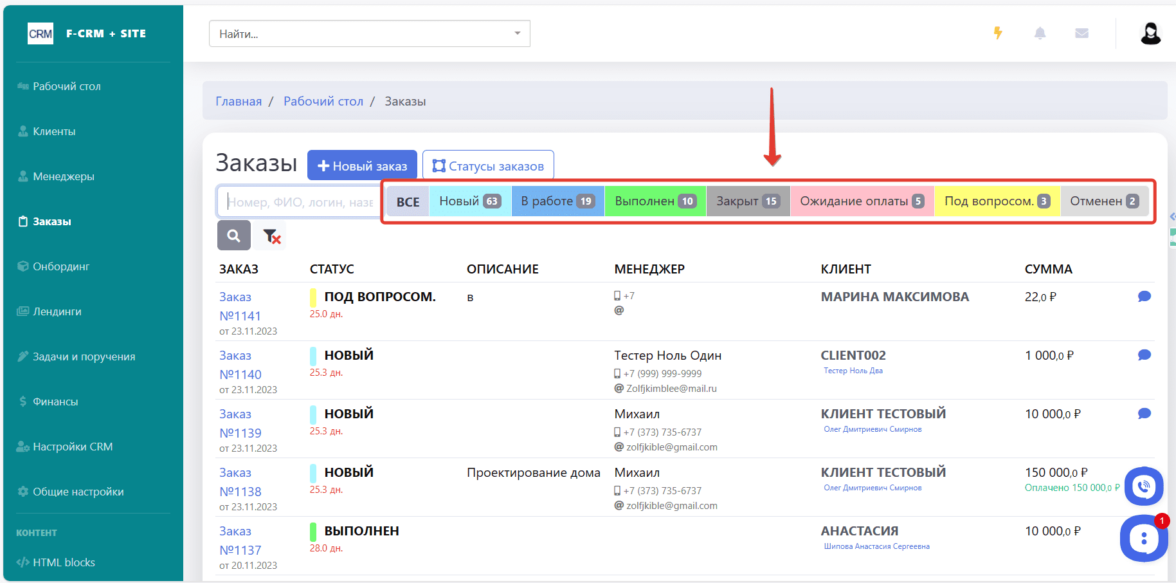Open order link Заказ №1138
This screenshot has width=1176, height=583.
pos(240,482)
